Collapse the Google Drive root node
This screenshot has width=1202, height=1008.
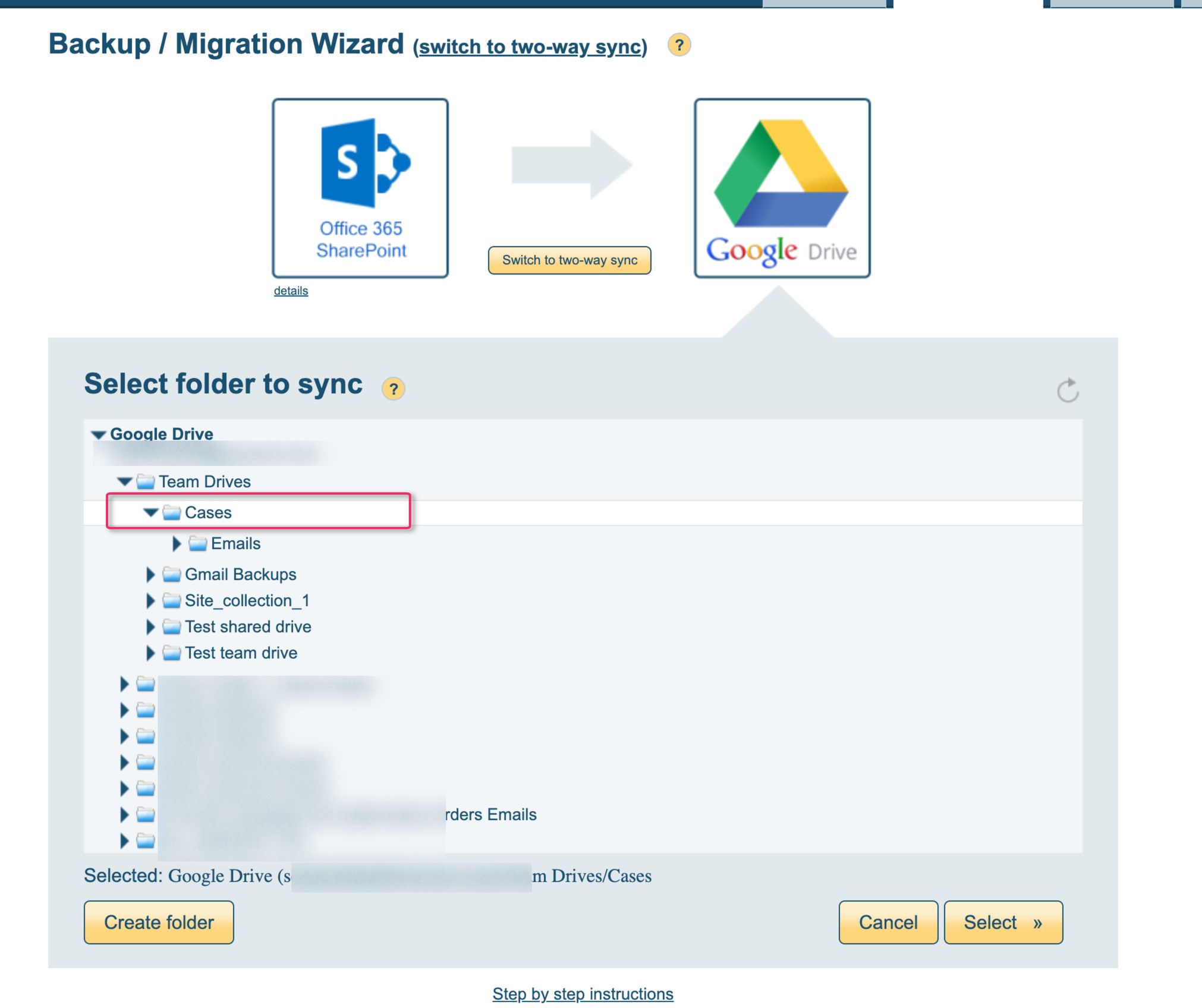pos(98,434)
